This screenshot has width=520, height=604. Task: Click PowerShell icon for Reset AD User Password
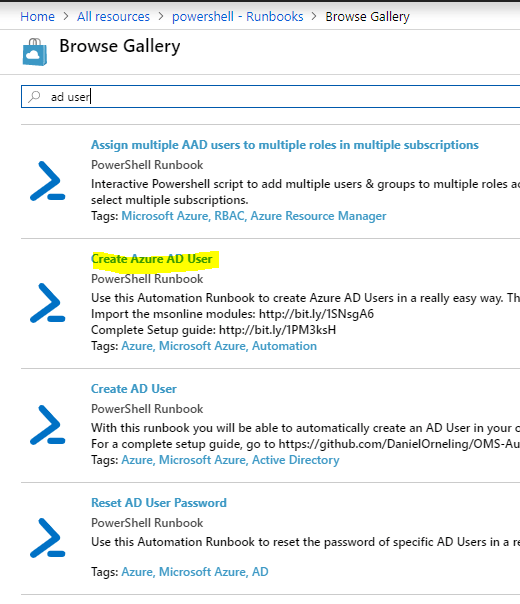(x=47, y=538)
